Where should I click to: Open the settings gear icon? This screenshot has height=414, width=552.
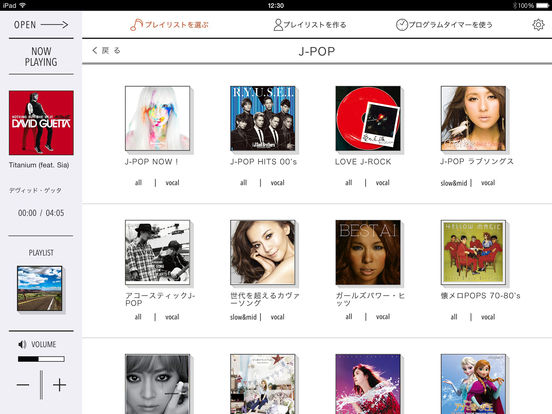click(538, 25)
